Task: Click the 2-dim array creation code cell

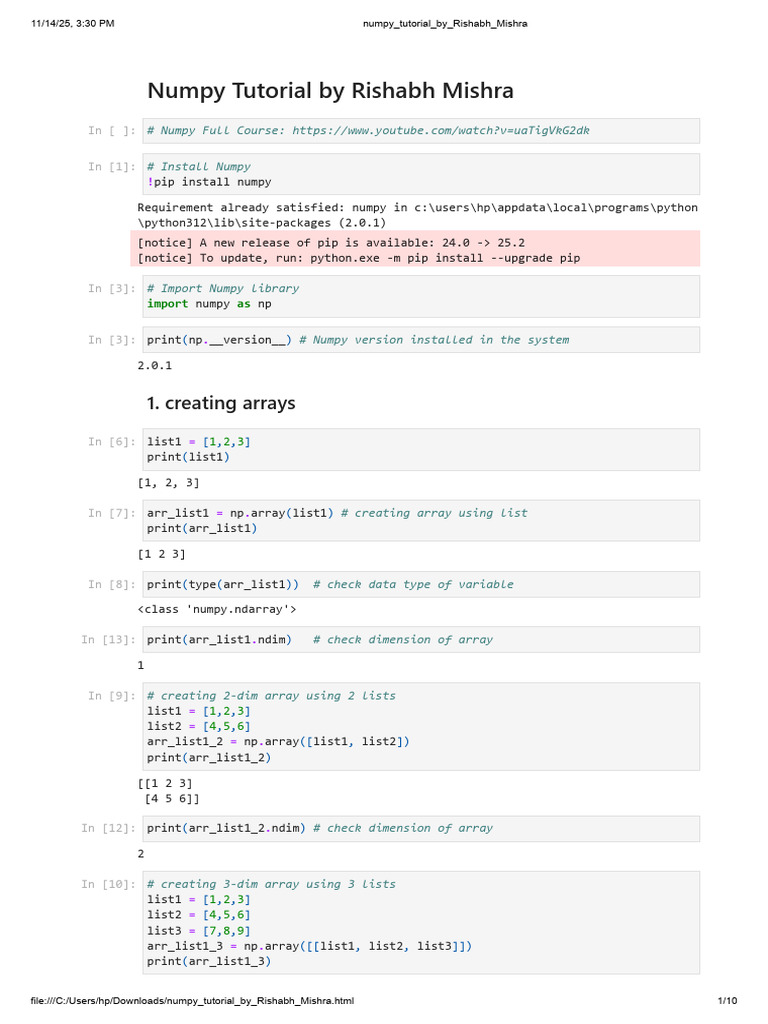Action: pyautogui.click(x=418, y=726)
